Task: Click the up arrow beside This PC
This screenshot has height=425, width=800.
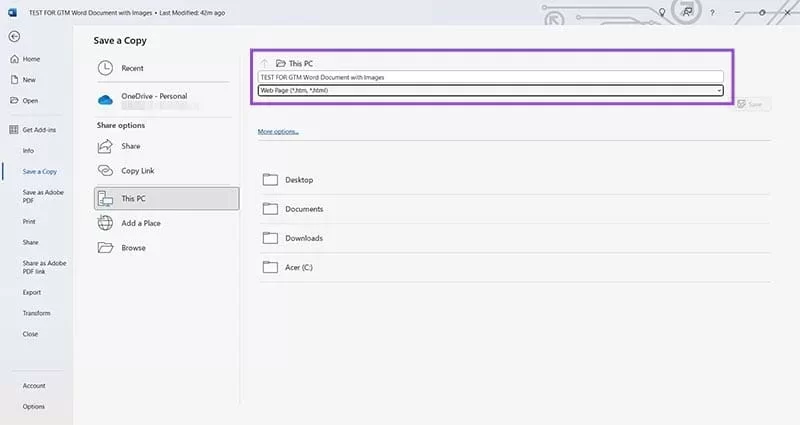Action: coord(264,62)
